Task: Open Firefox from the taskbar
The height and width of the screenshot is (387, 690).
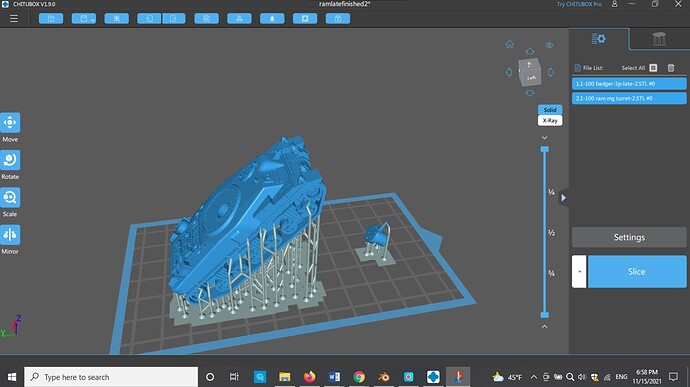Action: click(x=310, y=377)
